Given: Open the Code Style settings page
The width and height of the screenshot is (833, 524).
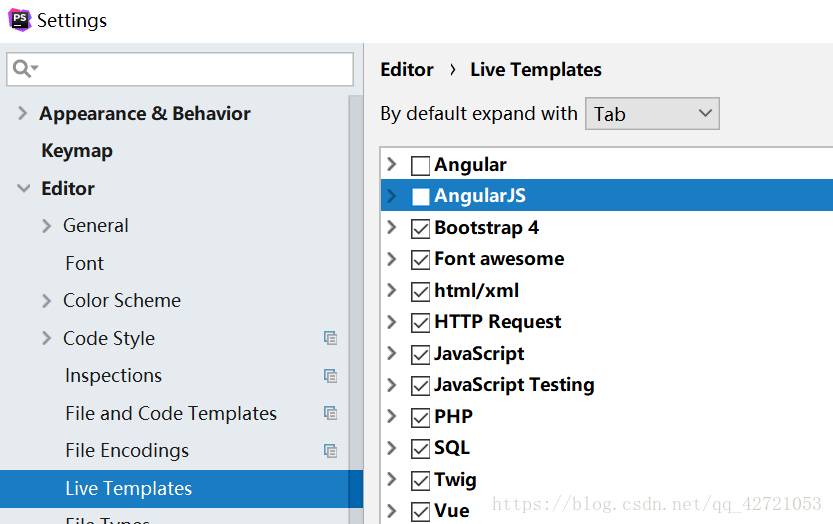Looking at the screenshot, I should pyautogui.click(x=109, y=339).
